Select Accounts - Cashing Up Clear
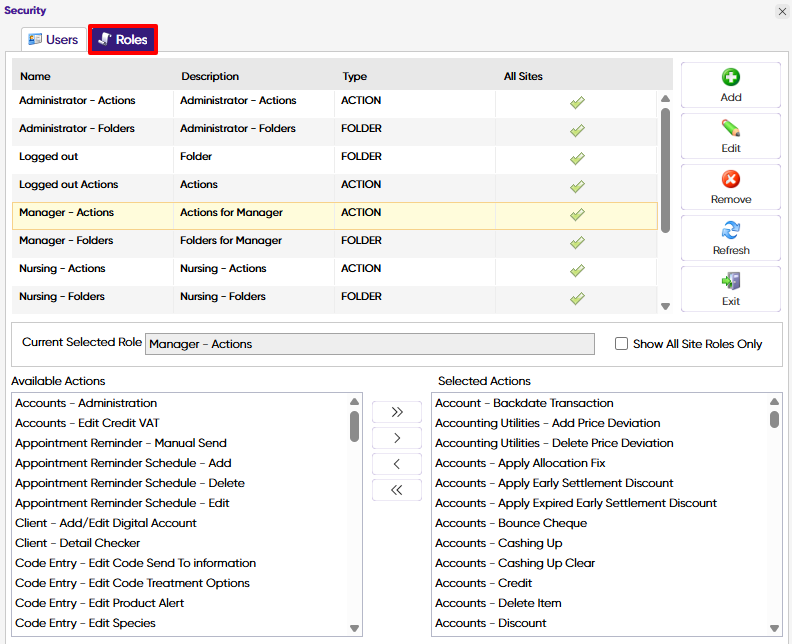Viewport: 792px width, 644px height. tap(515, 563)
